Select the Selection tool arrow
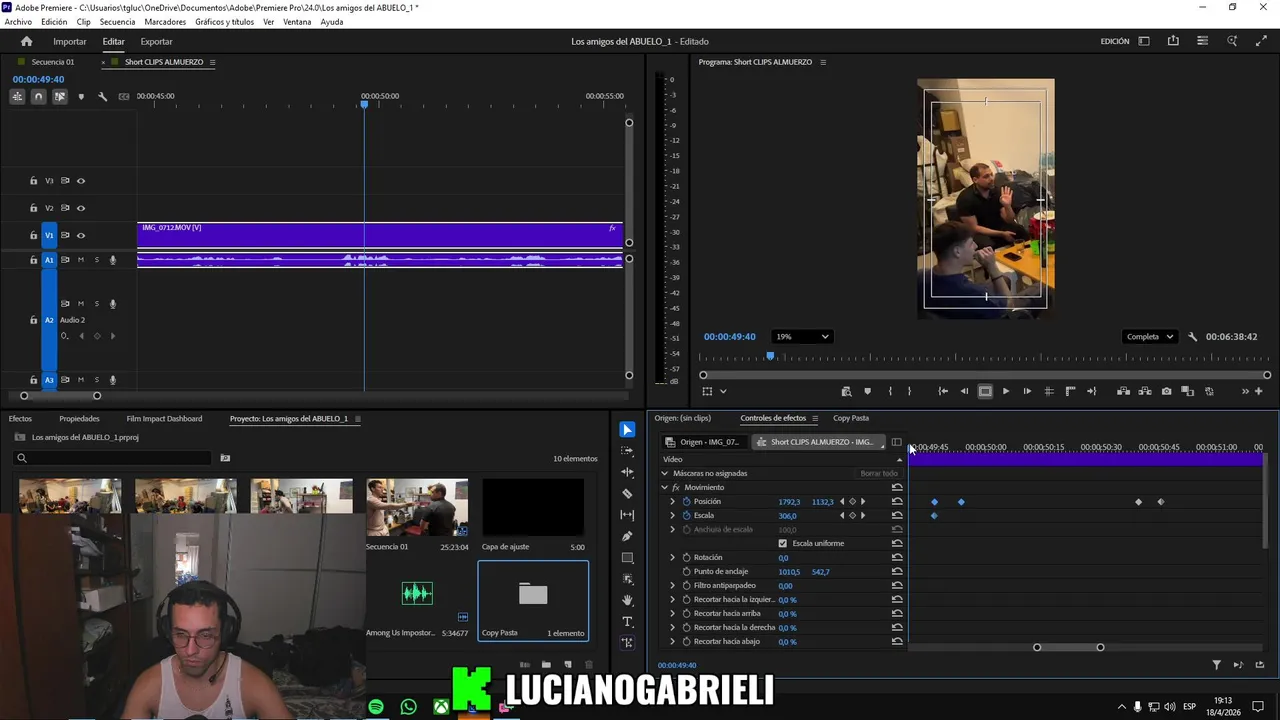Image resolution: width=1280 pixels, height=720 pixels. [627, 430]
